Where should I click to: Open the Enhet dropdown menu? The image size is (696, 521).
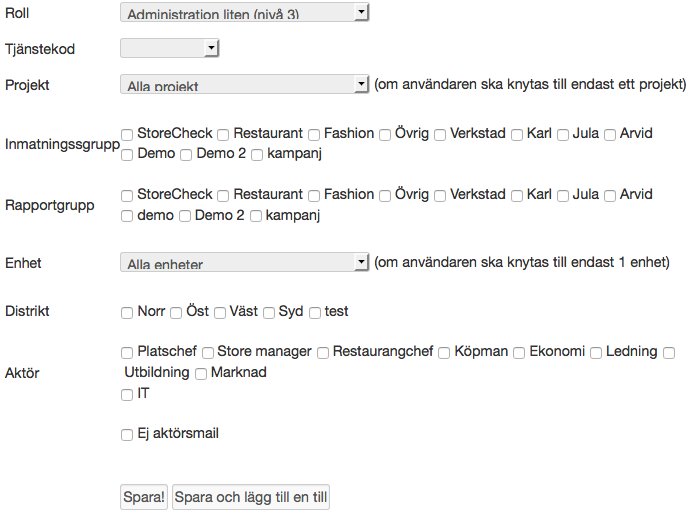tap(244, 262)
